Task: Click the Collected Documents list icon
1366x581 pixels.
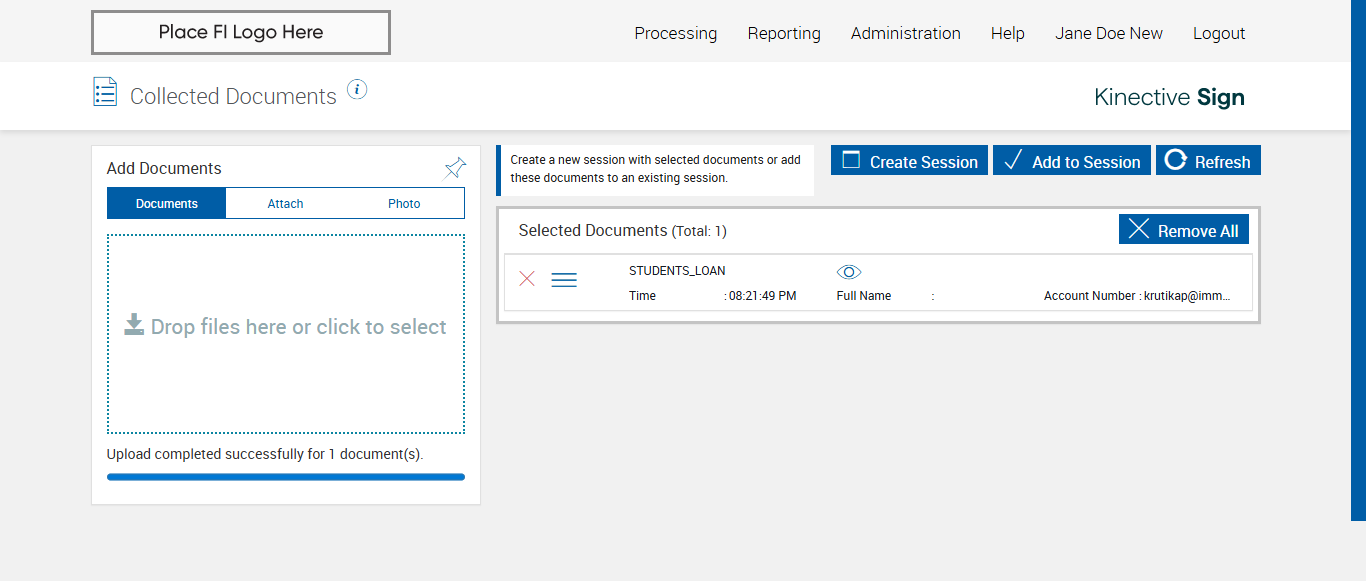Action: coord(105,92)
